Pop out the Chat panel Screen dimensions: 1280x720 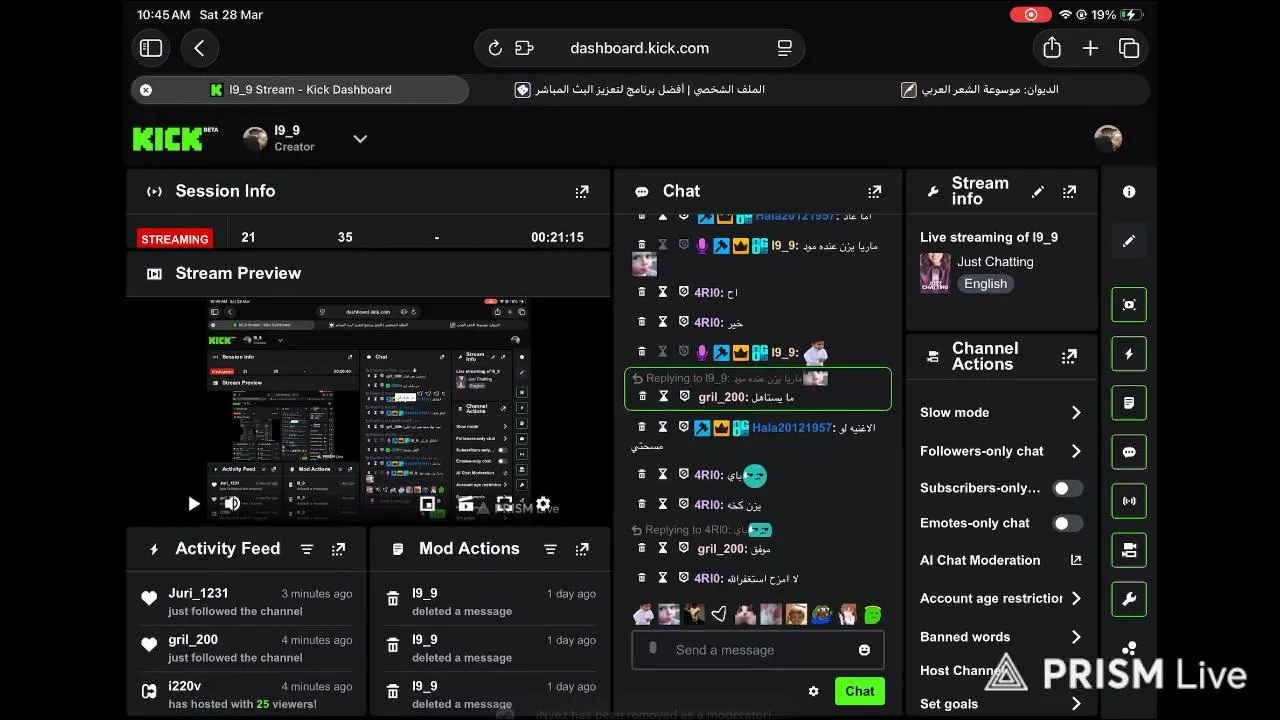point(875,192)
